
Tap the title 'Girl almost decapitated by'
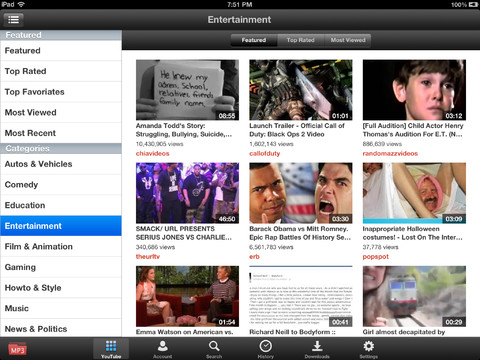click(x=404, y=332)
